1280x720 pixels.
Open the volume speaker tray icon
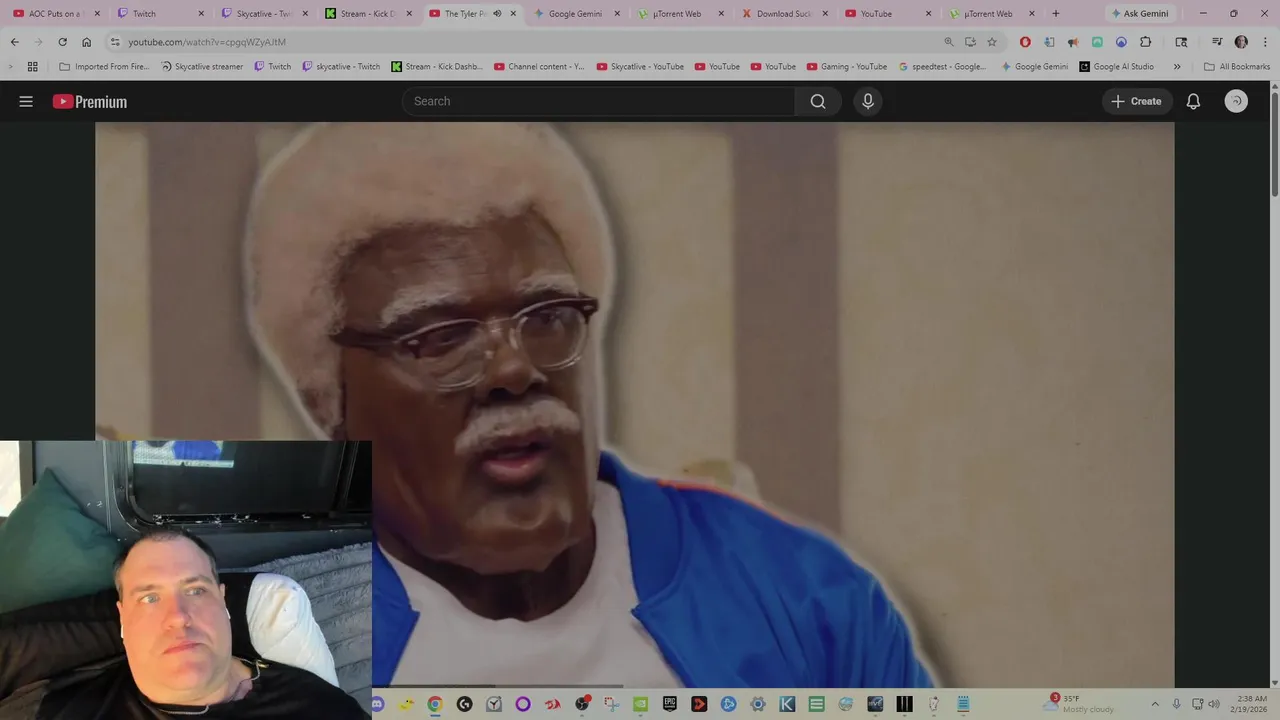[x=1214, y=704]
